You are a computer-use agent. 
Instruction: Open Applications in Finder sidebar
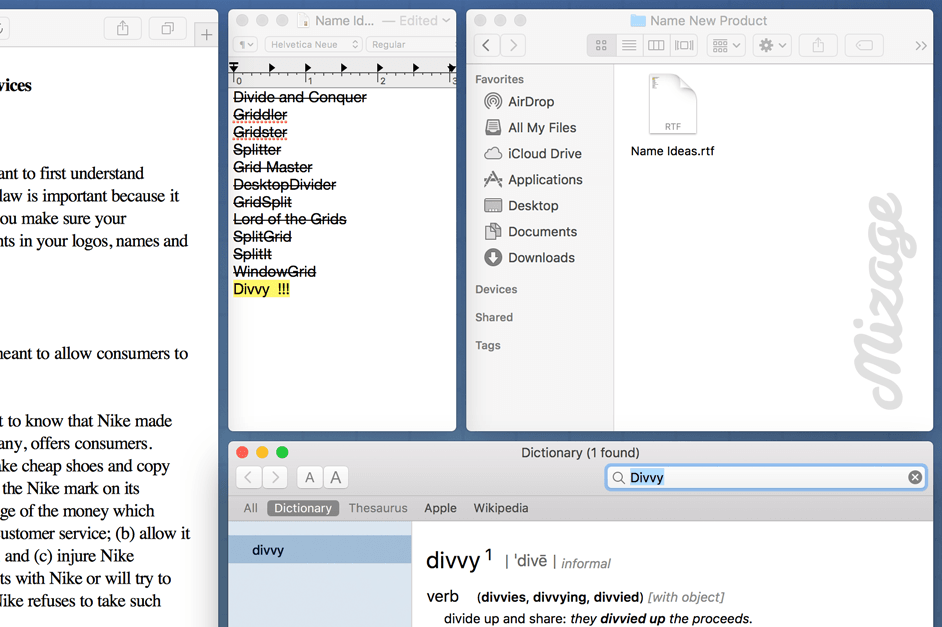tap(533, 180)
